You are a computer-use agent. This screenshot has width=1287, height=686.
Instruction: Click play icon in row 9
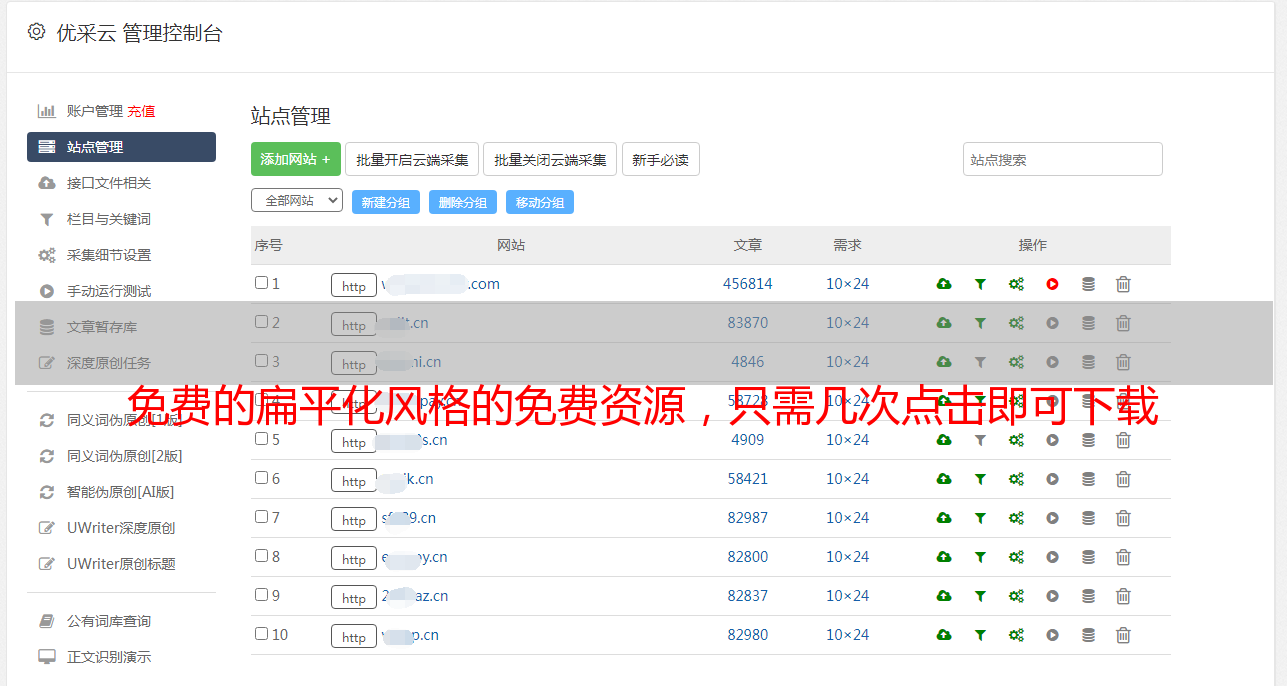pyautogui.click(x=1052, y=596)
